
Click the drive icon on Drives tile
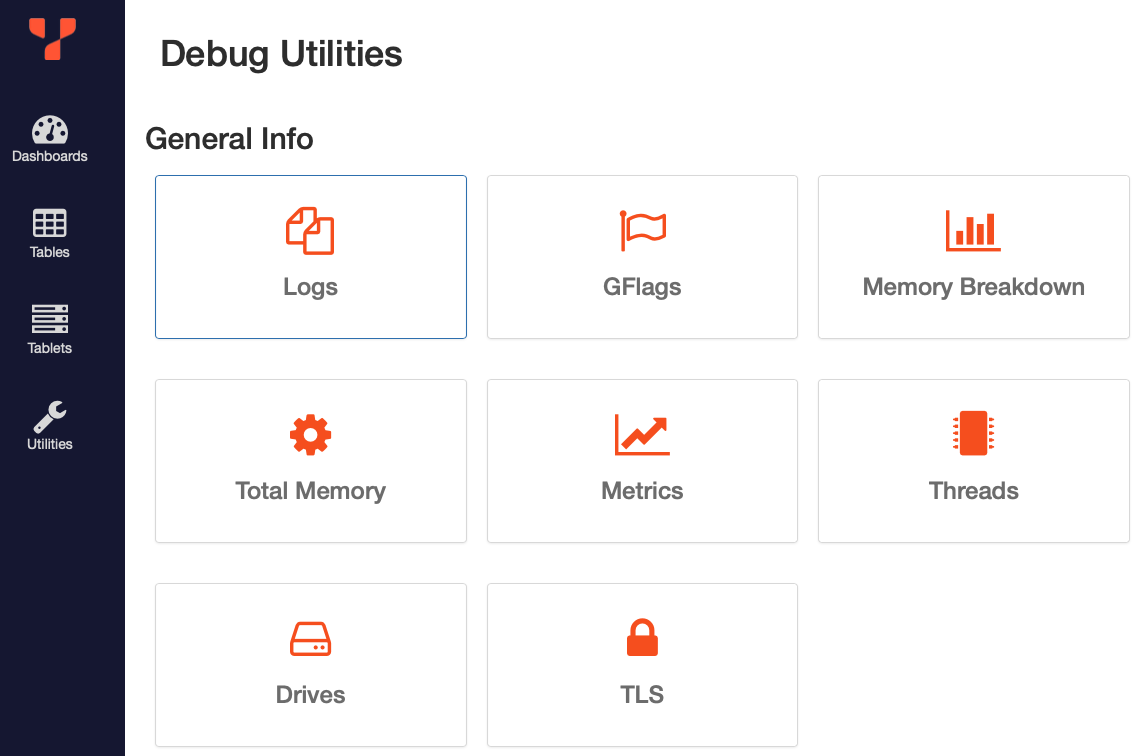coord(310,638)
